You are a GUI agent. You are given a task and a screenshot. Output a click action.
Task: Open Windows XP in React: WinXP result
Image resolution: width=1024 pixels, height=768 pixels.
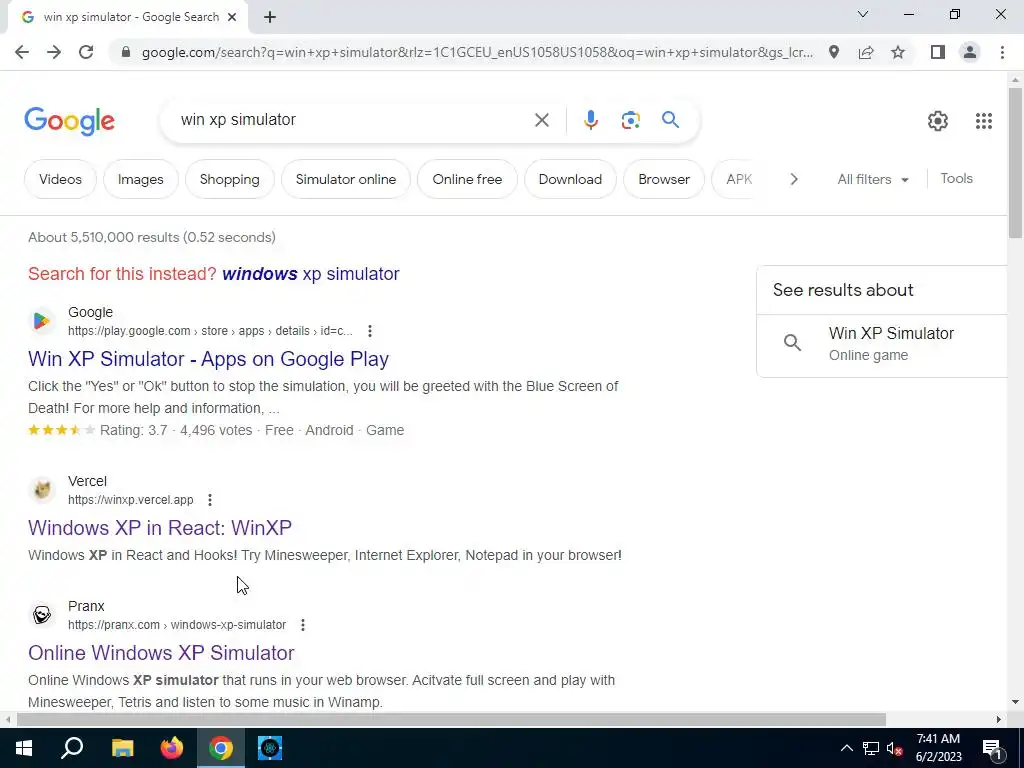click(160, 527)
